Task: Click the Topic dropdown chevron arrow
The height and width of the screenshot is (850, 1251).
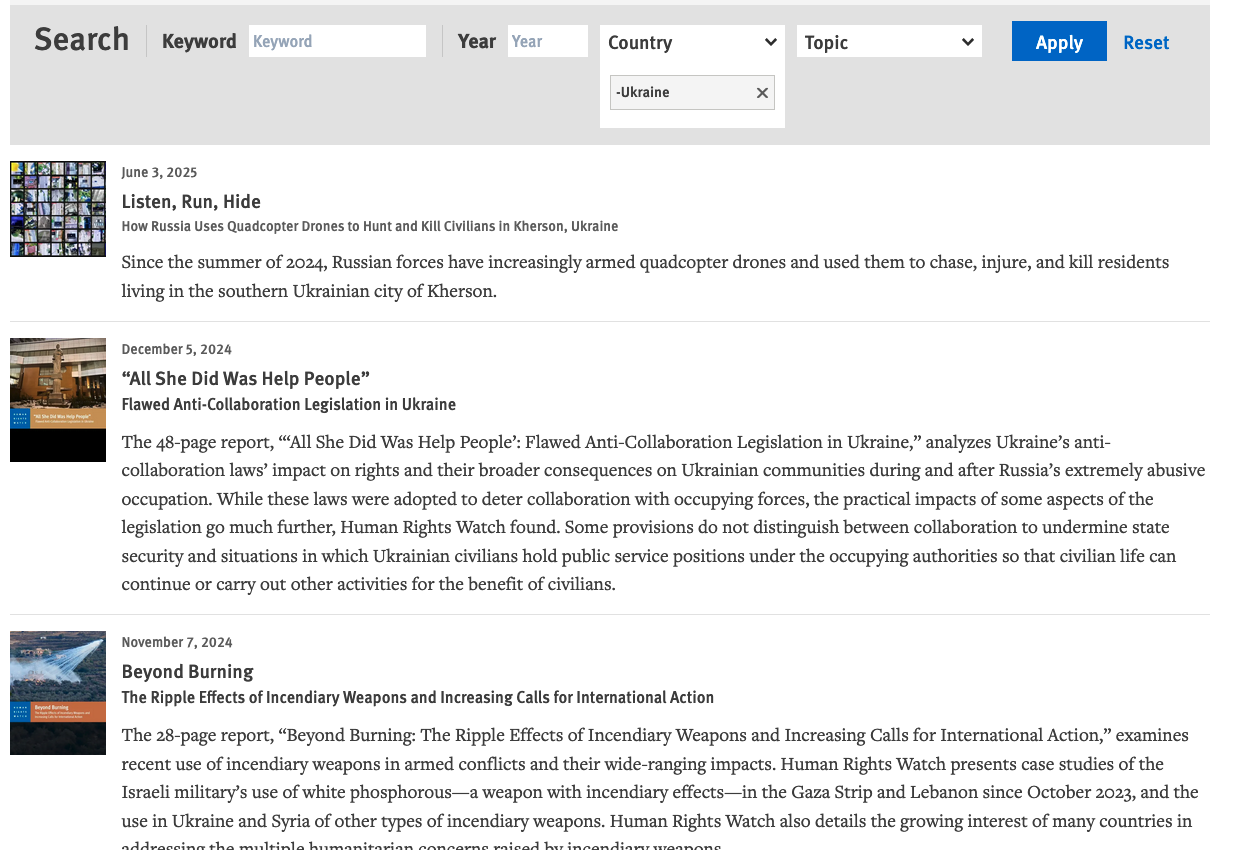Action: [967, 42]
